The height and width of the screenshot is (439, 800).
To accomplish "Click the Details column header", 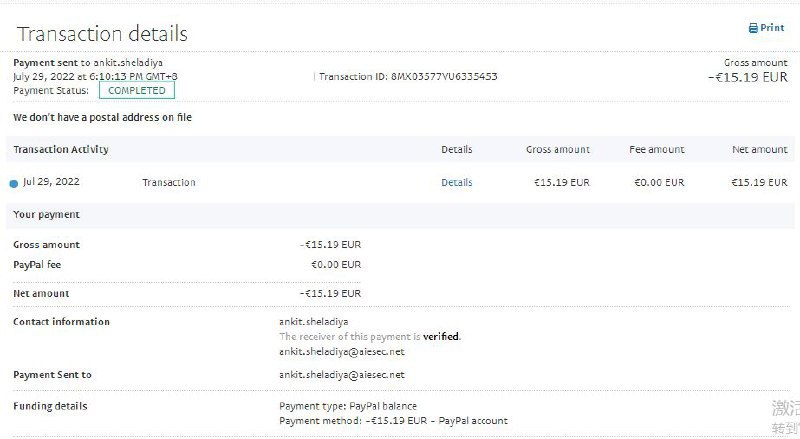I will click(456, 149).
